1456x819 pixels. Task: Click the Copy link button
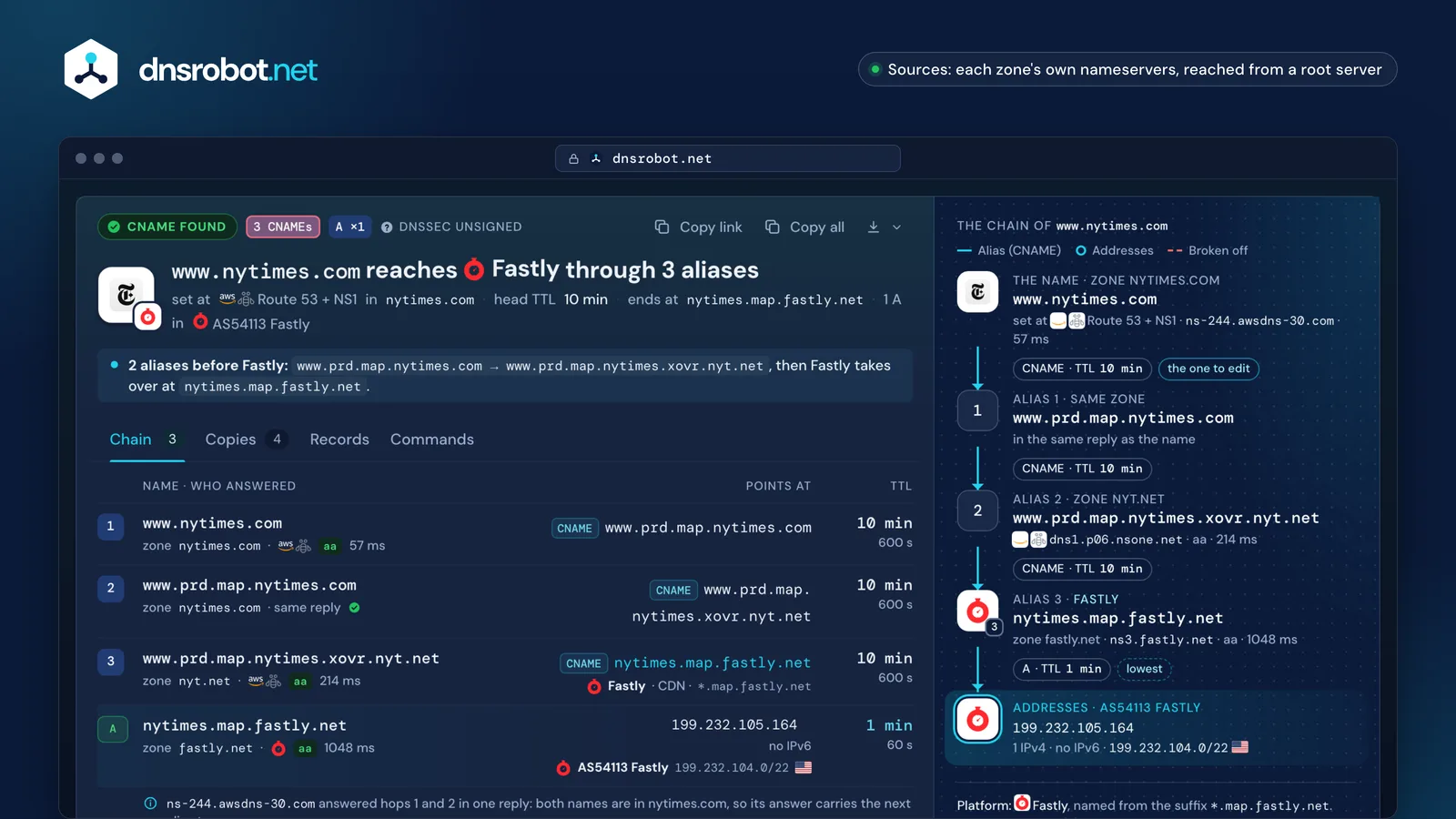[x=699, y=227]
